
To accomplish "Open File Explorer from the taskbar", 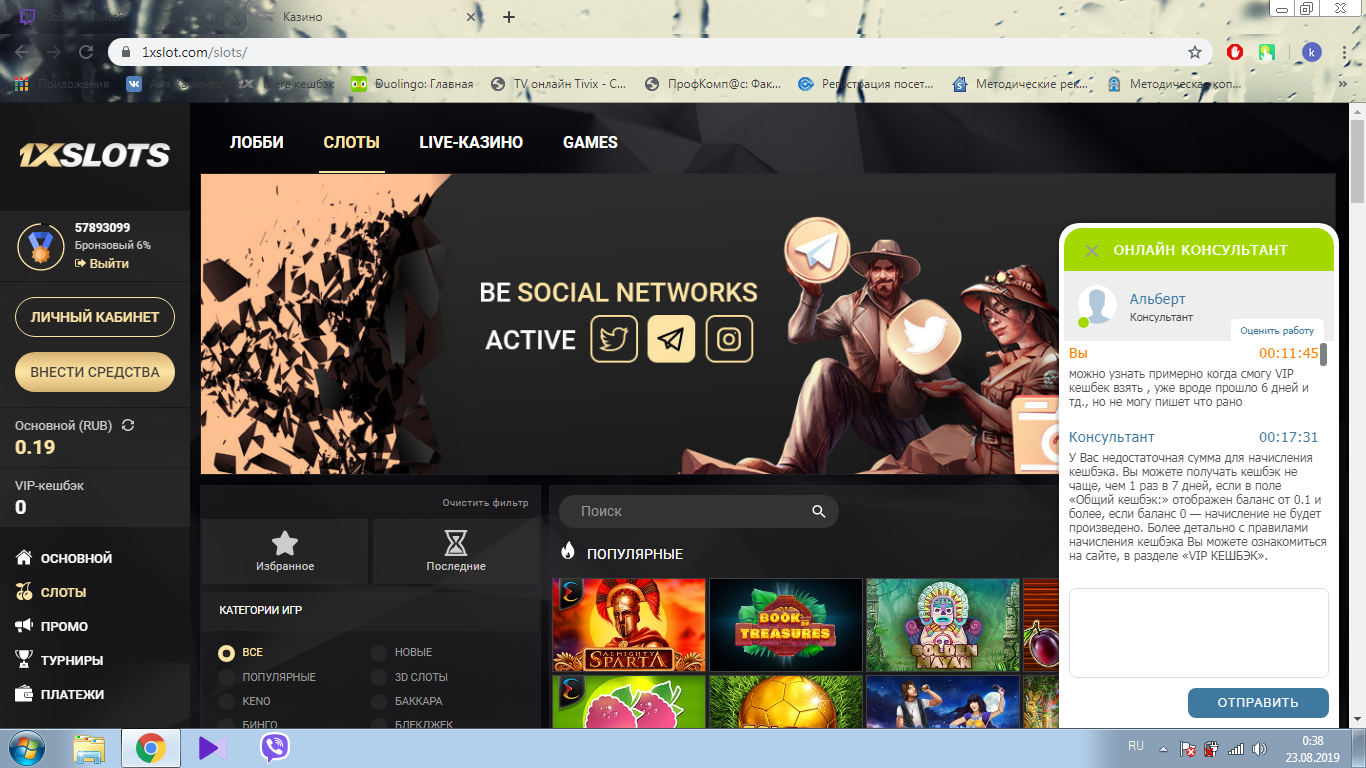I will pyautogui.click(x=89, y=748).
